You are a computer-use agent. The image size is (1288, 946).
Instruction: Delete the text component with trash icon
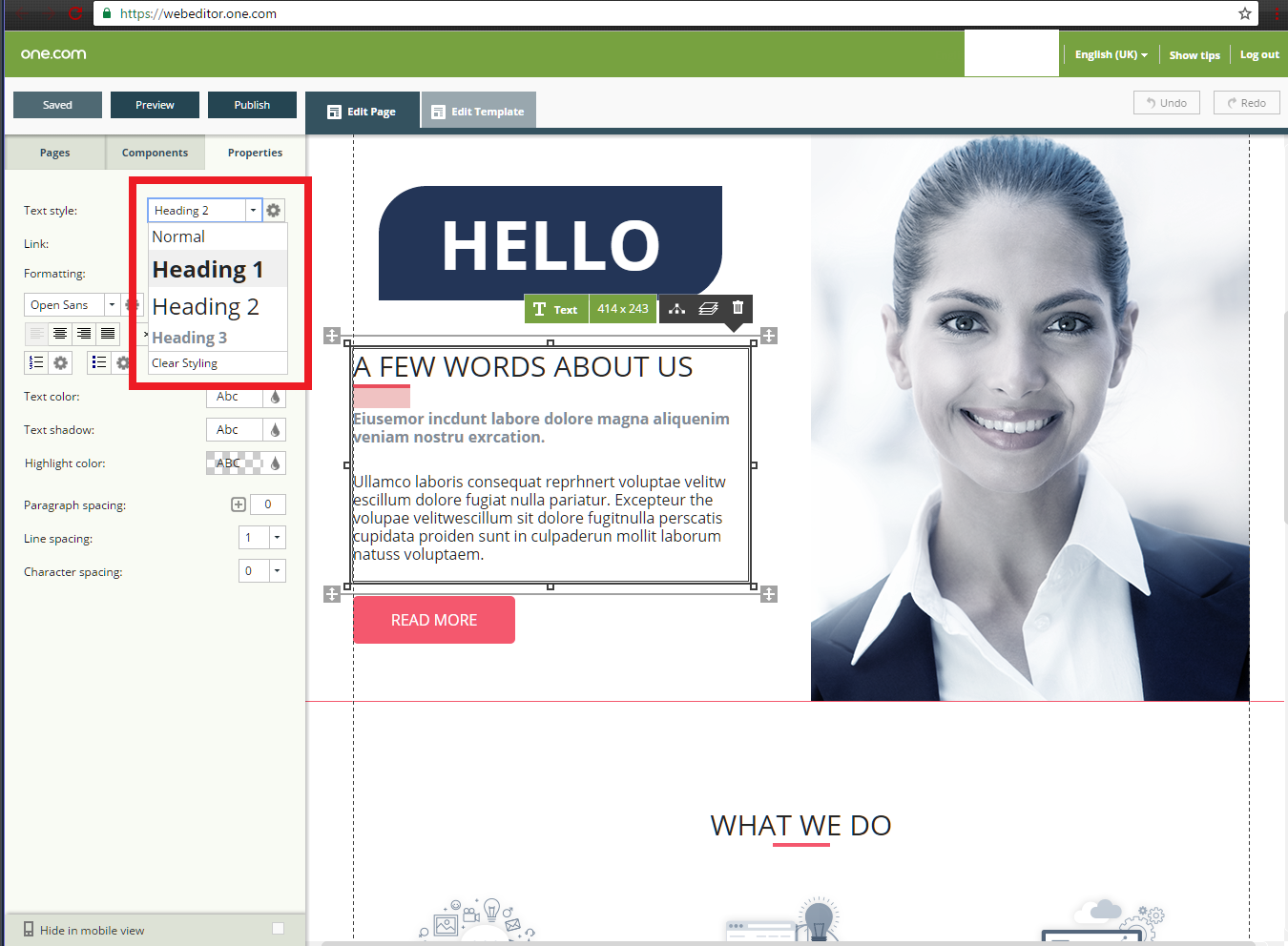coord(737,307)
